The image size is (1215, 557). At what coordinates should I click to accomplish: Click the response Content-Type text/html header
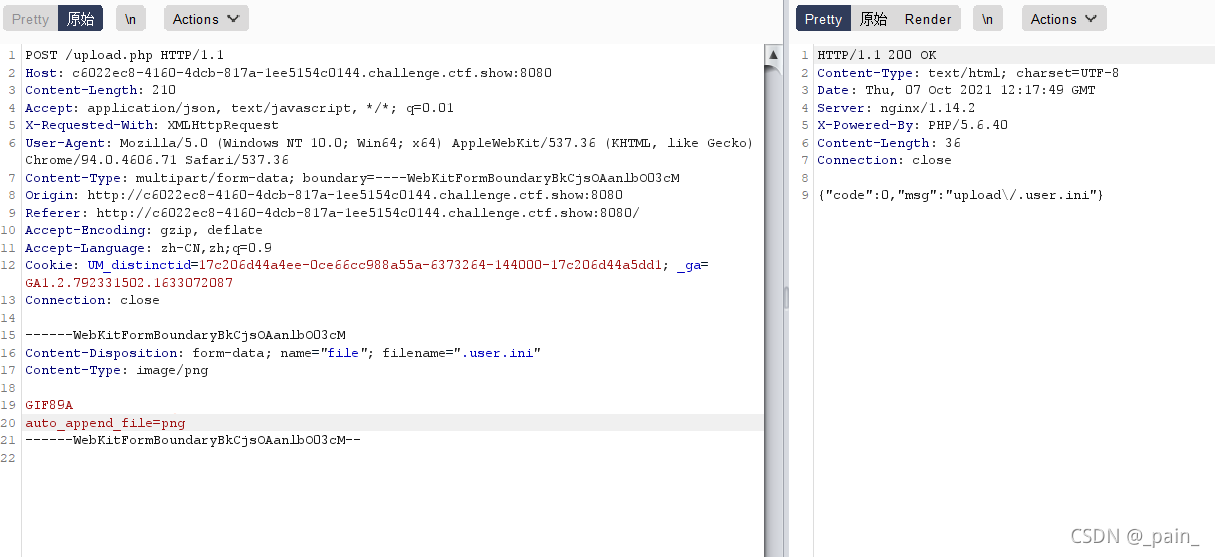968,73
